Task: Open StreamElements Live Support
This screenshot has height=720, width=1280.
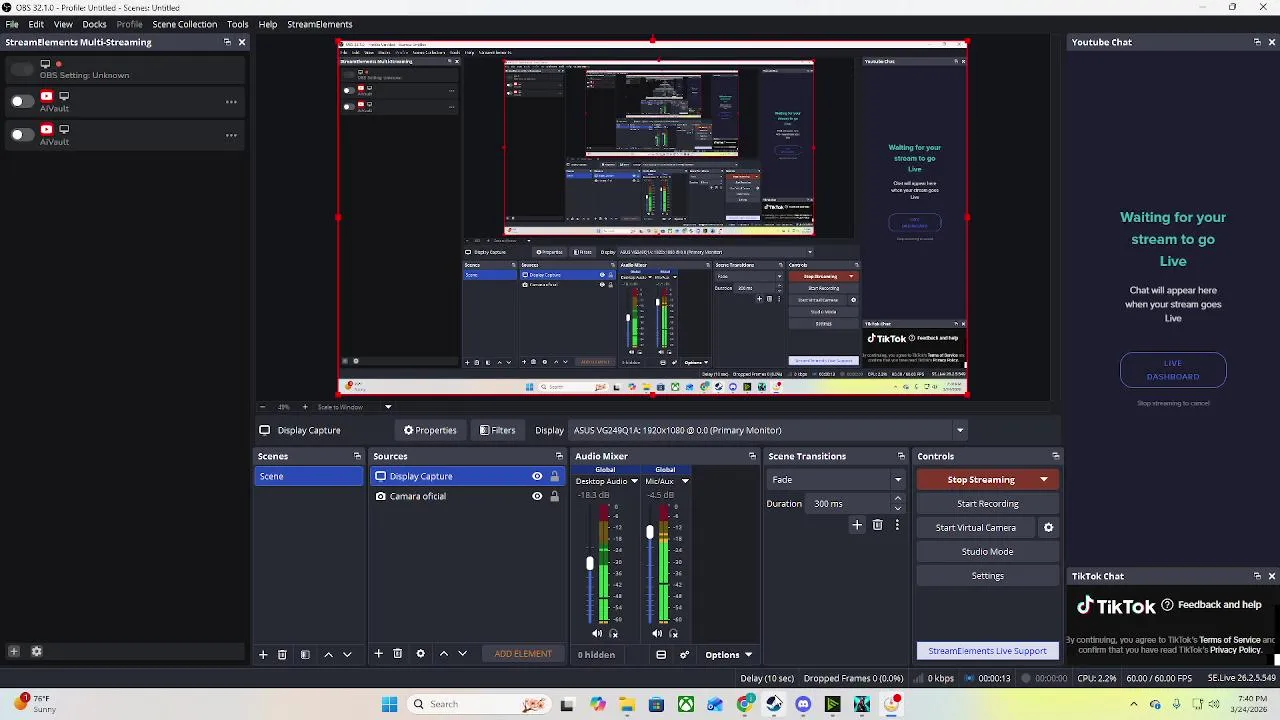Action: pyautogui.click(x=987, y=651)
